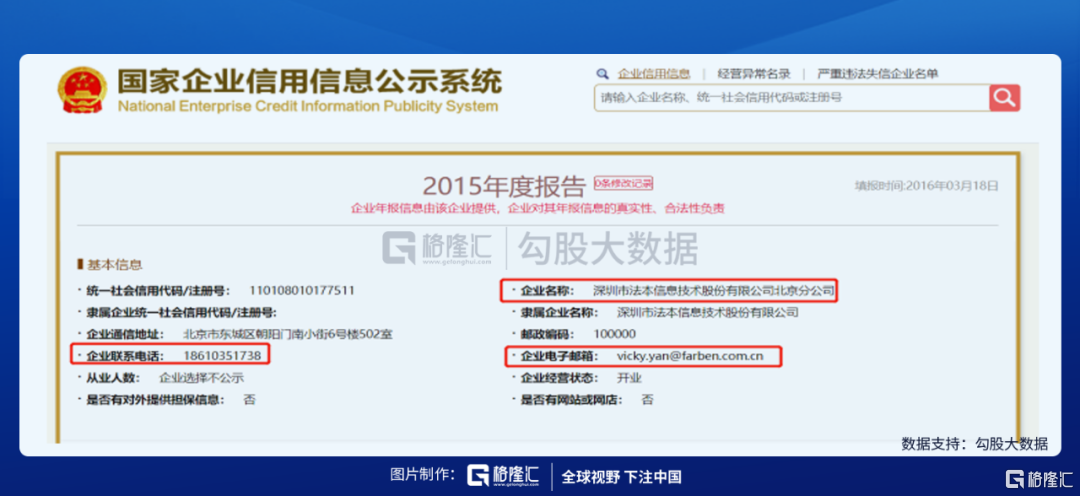Select the English subtitle National Enterprise Credit Information Publicity System
Viewport: 1080px width, 496px height.
click(307, 106)
